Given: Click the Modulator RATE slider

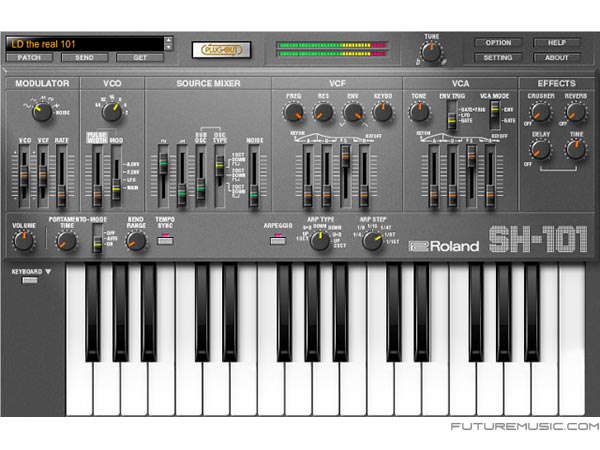Looking at the screenshot, I should pos(61,177).
